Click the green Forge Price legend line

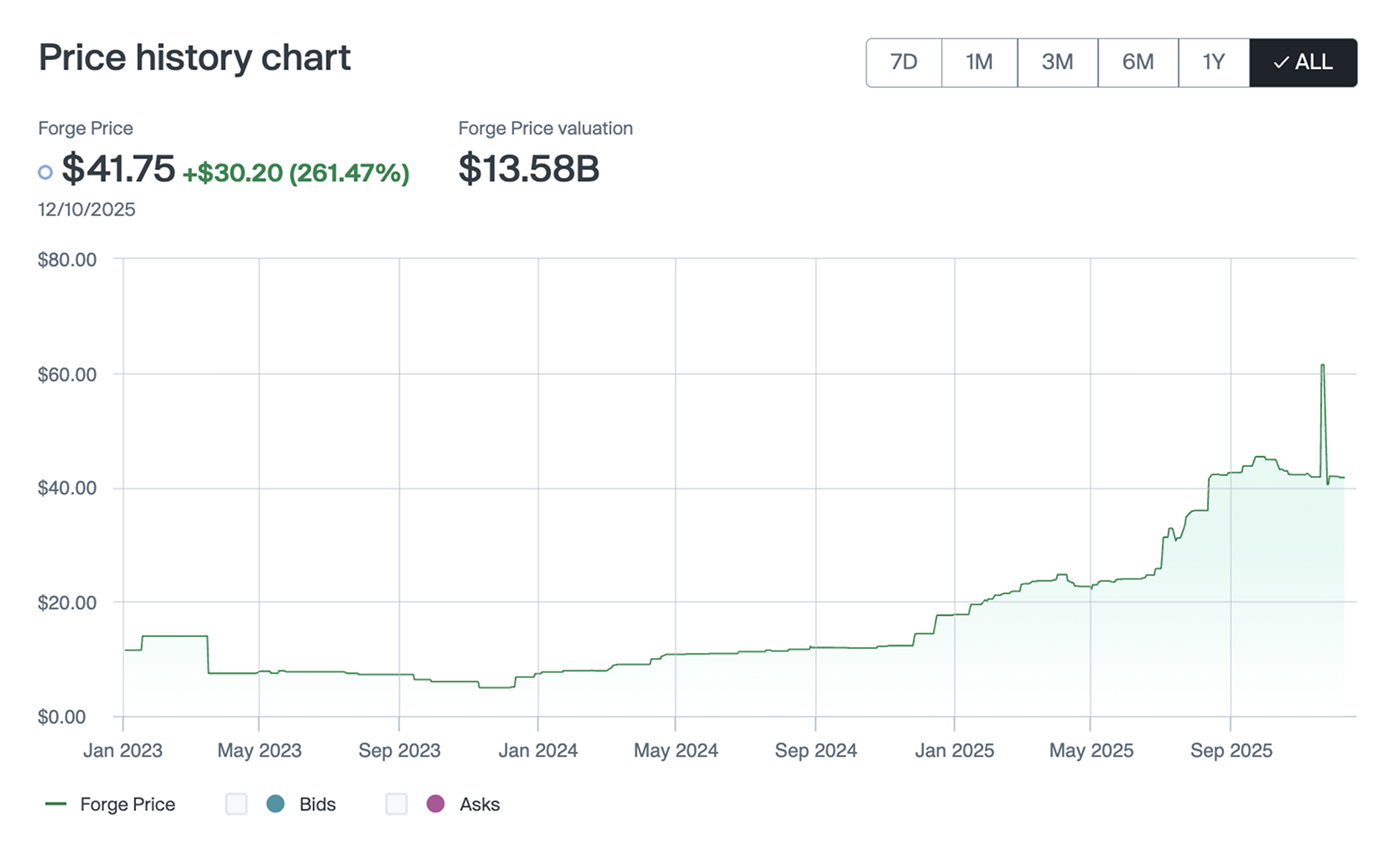tap(56, 804)
